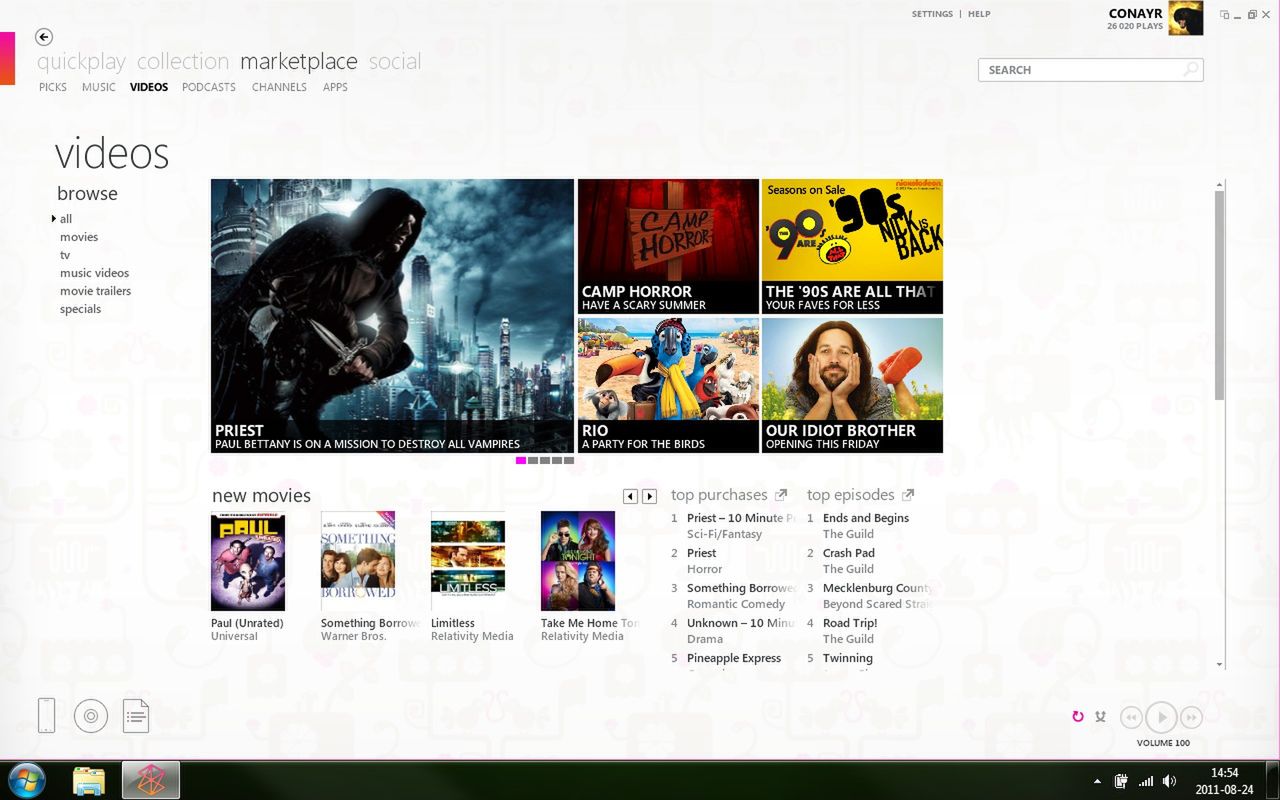Go back with the back arrow icon
This screenshot has height=800, width=1280.
tap(43, 37)
